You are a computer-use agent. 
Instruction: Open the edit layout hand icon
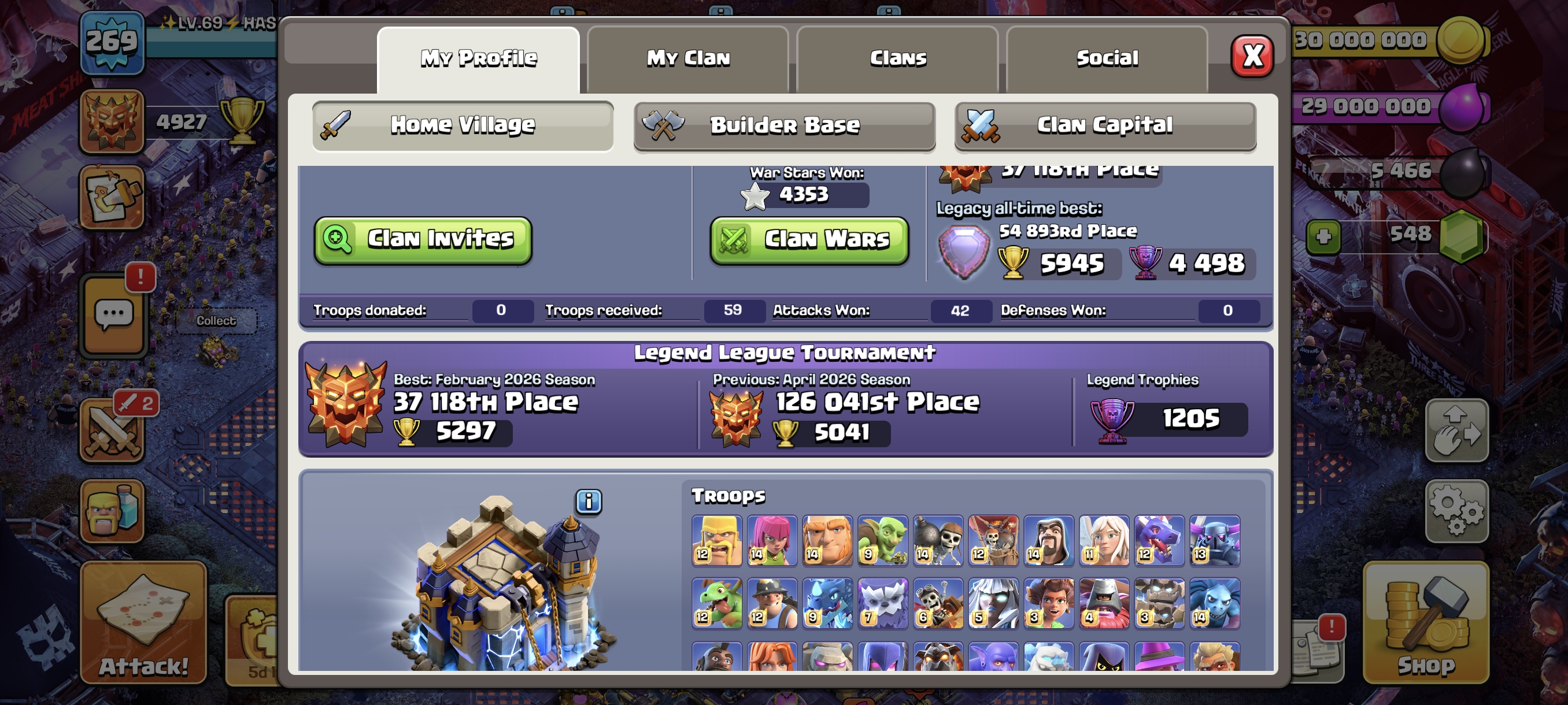coord(1456,430)
